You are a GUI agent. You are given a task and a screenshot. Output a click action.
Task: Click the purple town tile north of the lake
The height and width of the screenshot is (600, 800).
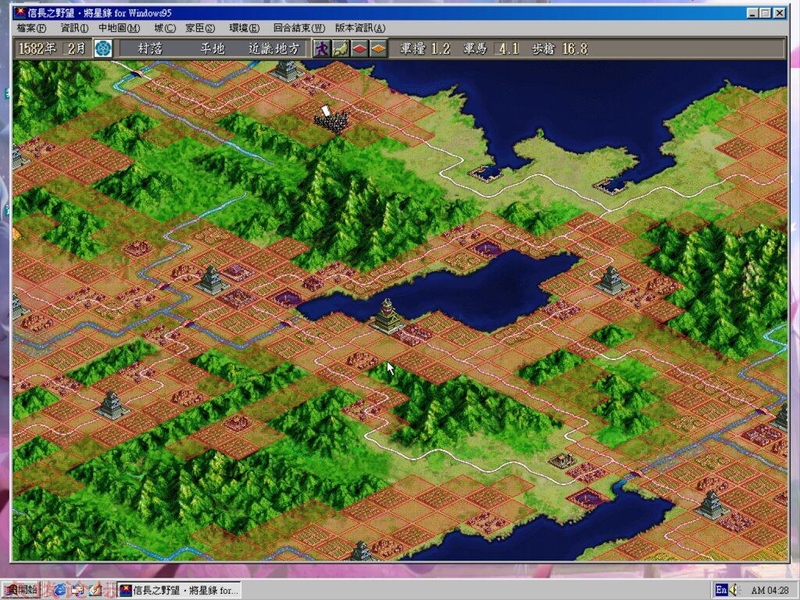(489, 248)
